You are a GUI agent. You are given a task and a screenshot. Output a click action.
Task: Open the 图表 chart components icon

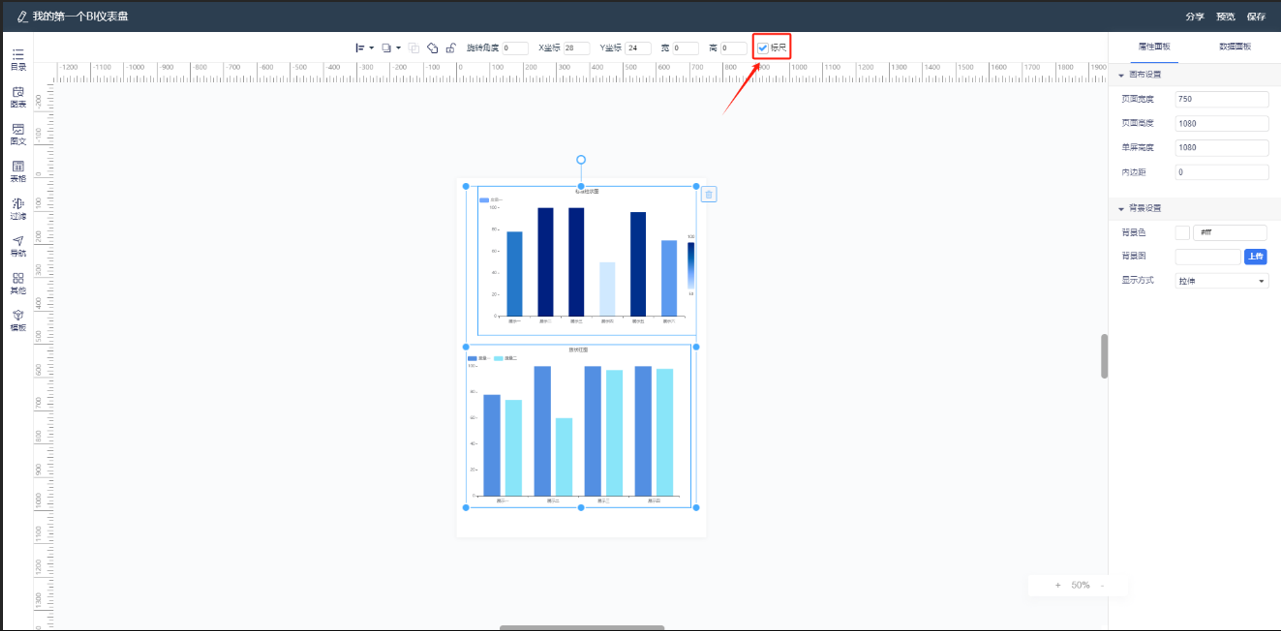pyautogui.click(x=18, y=97)
